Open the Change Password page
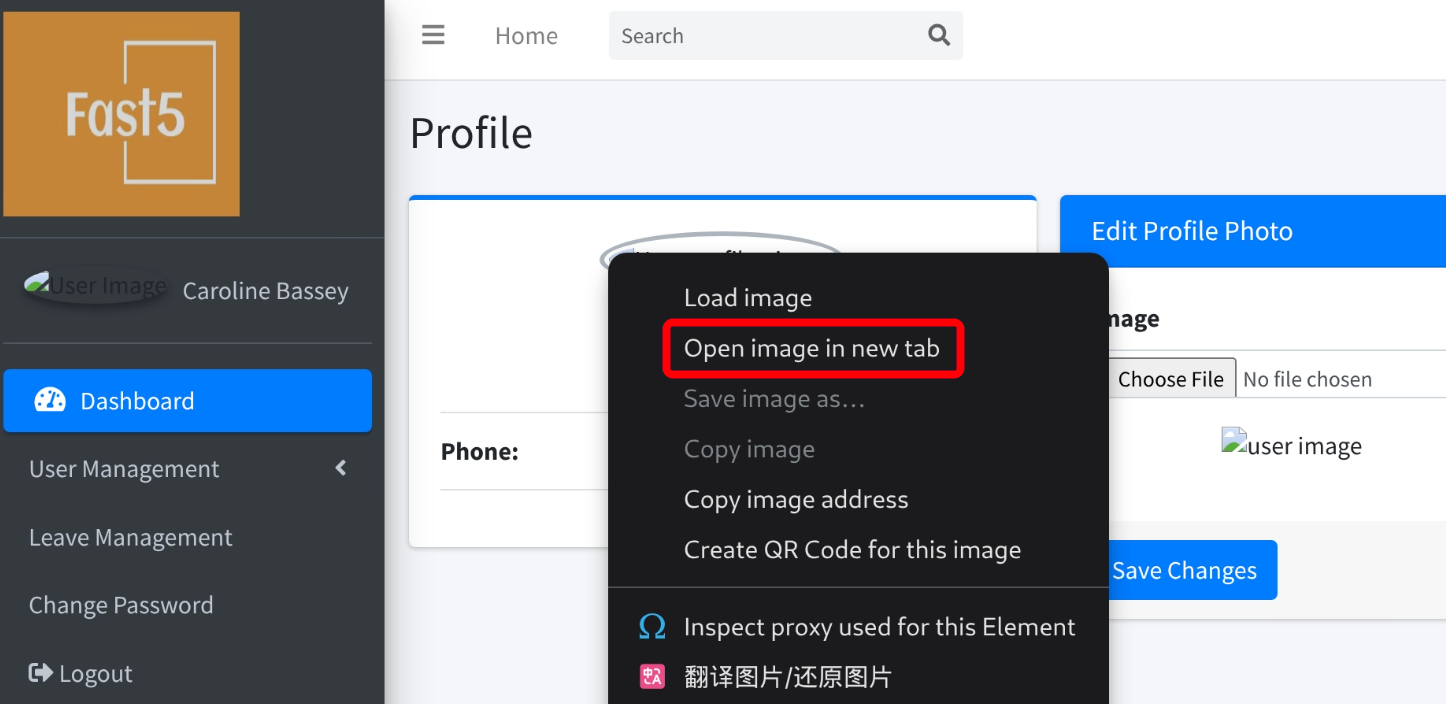Screen dimensions: 1446x704 [120, 605]
